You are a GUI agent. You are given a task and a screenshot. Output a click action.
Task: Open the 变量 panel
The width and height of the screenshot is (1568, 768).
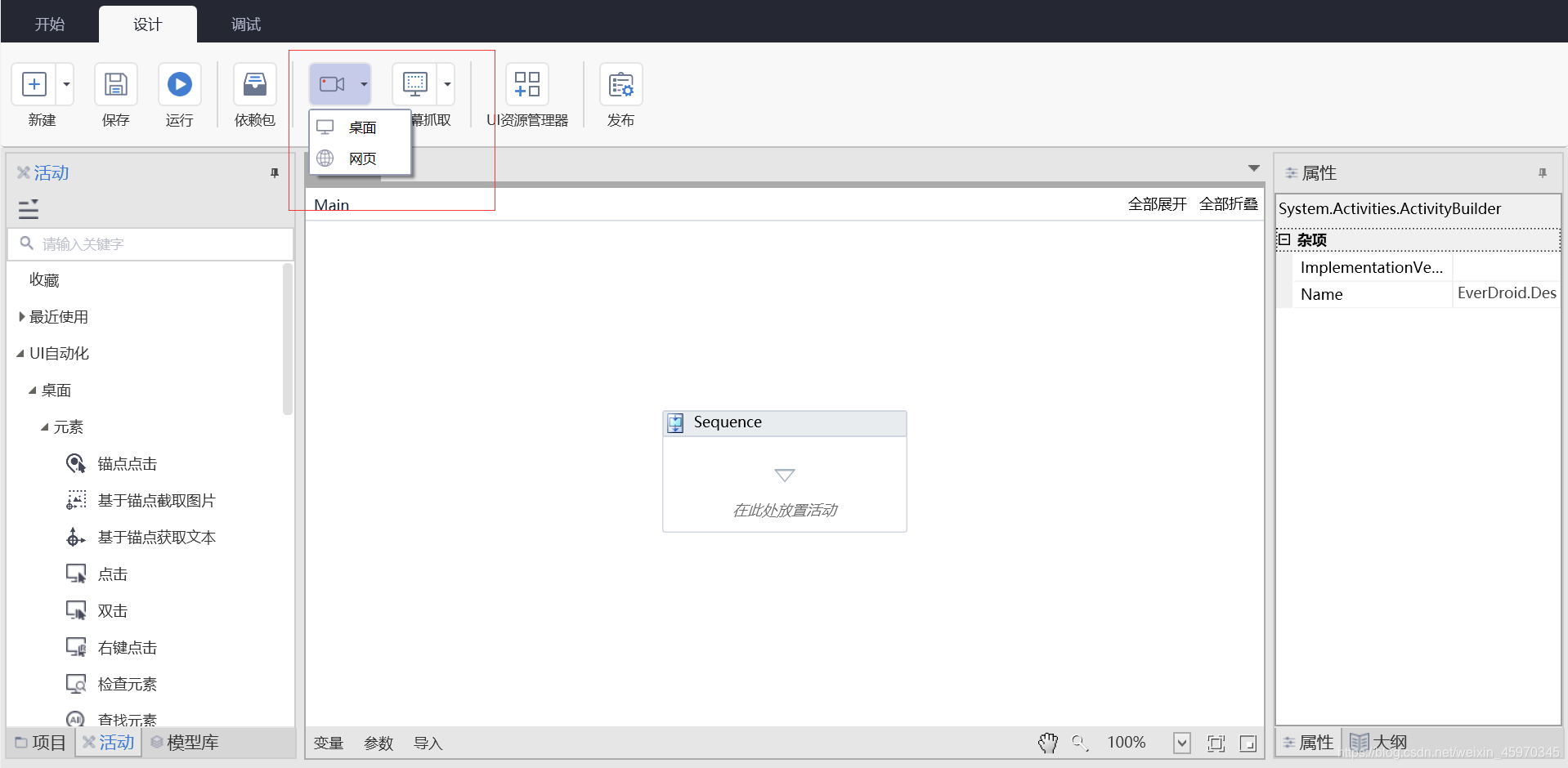tap(328, 743)
